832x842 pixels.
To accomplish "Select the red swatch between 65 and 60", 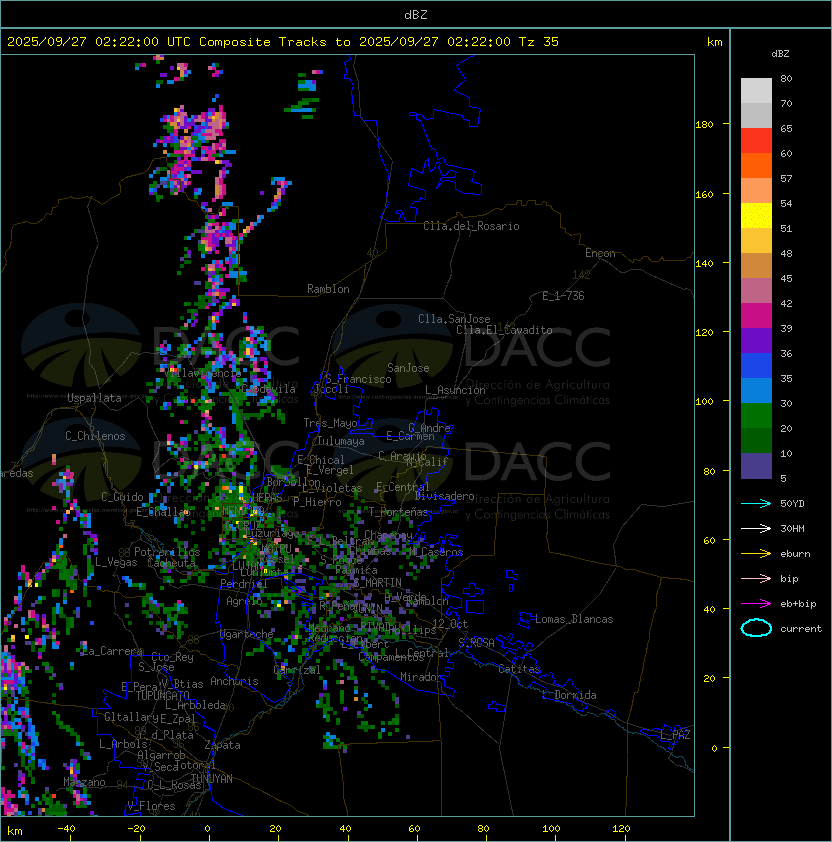I will click(756, 141).
